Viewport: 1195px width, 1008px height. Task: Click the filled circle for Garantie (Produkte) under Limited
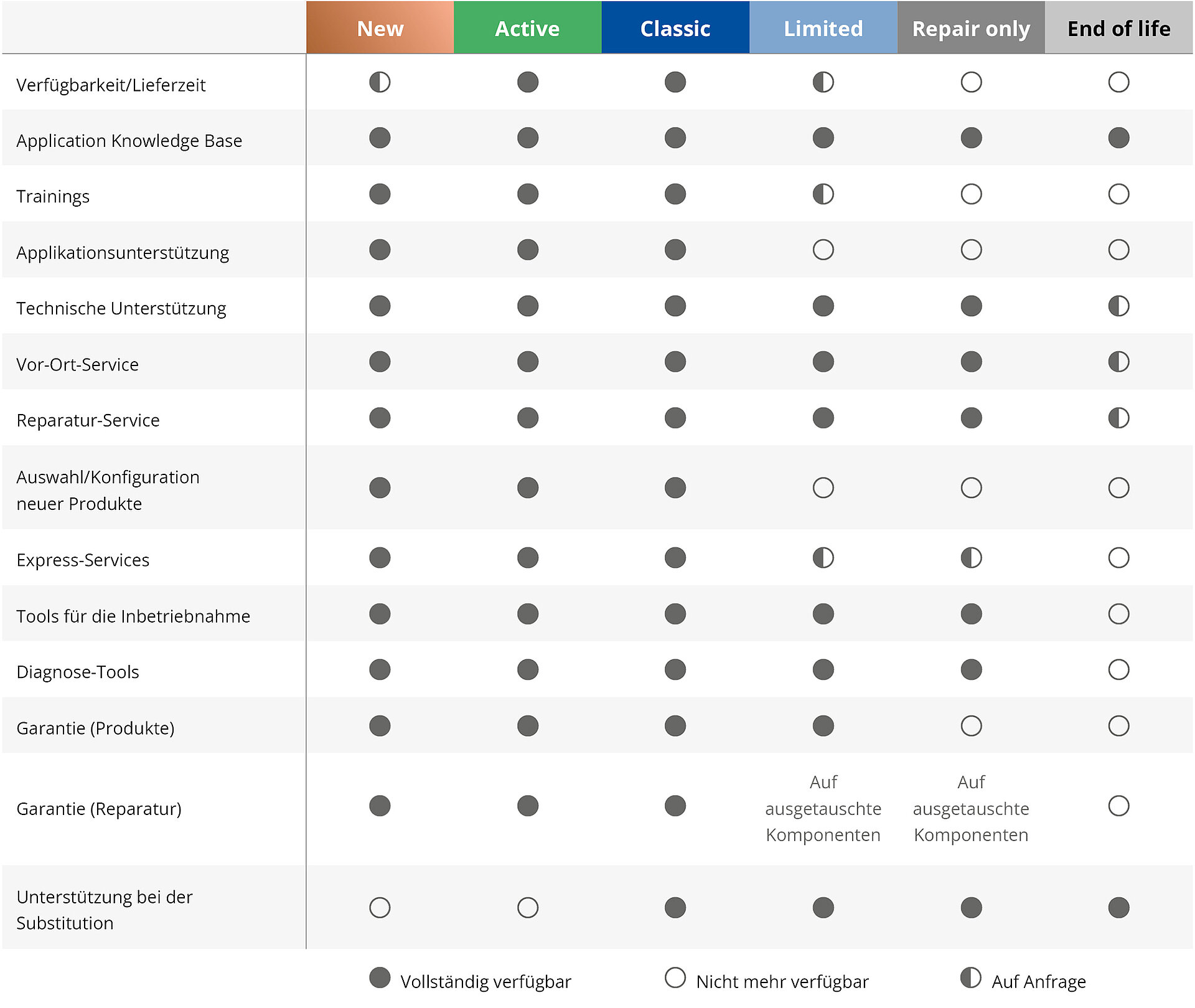(823, 726)
